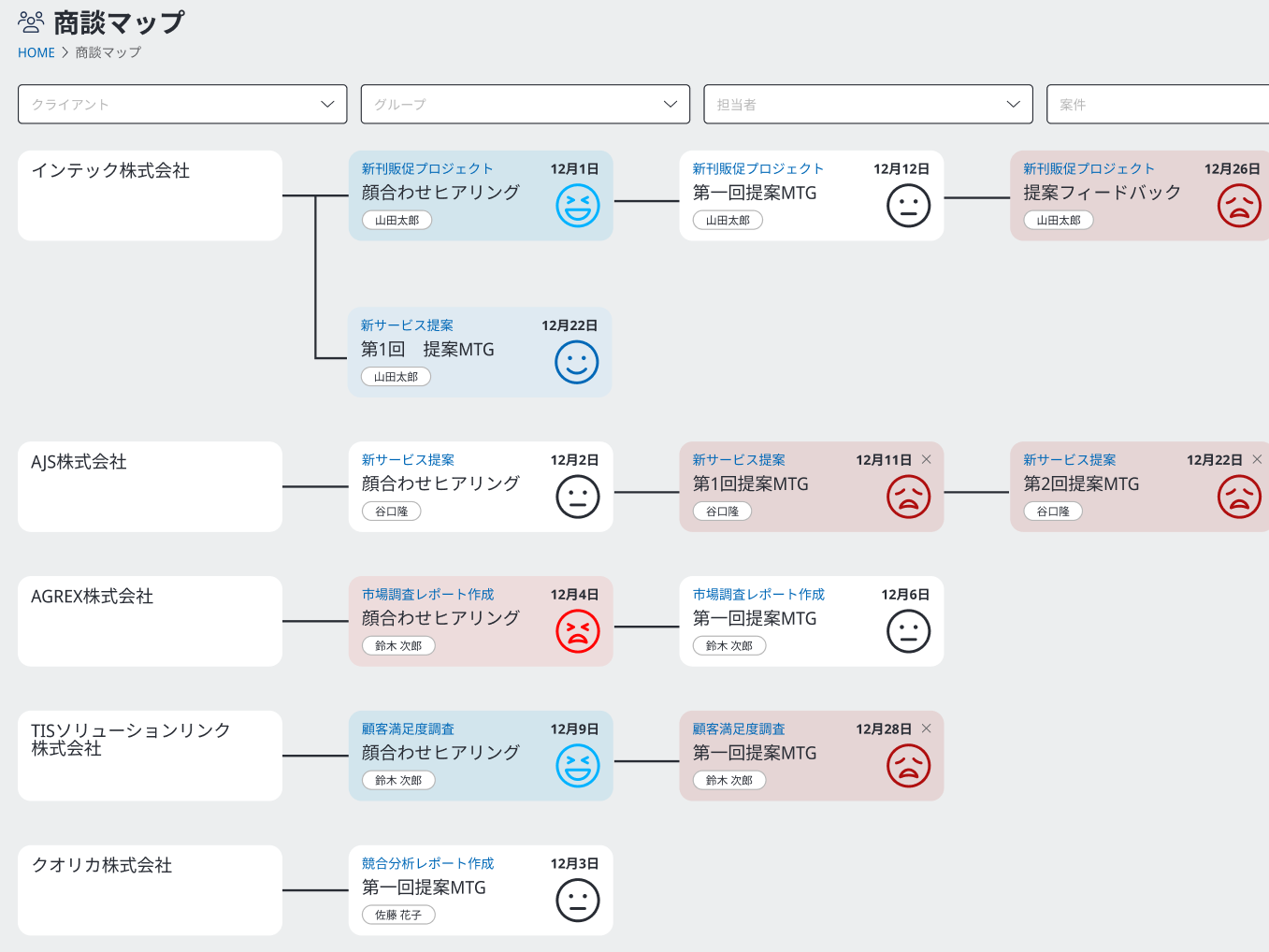This screenshot has height=952, width=1269.
Task: Select the TISソリューションリンク株式会社 client card
Action: click(x=150, y=756)
